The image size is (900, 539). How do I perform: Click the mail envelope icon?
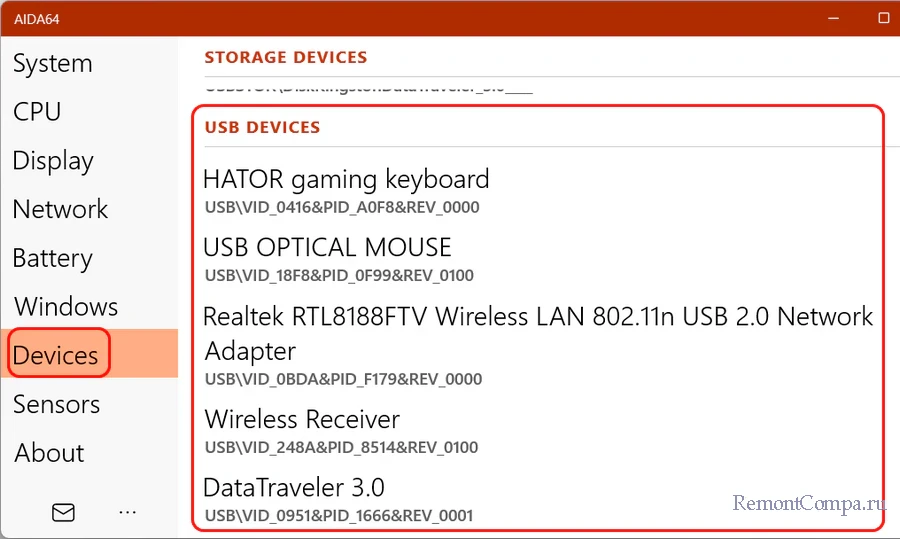(x=63, y=512)
